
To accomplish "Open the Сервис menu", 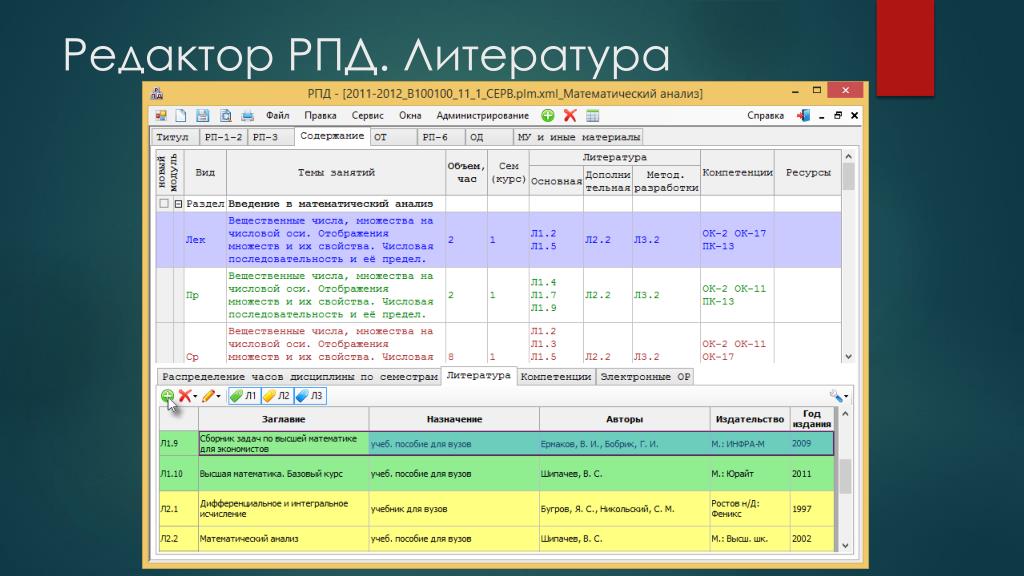I will 367,116.
